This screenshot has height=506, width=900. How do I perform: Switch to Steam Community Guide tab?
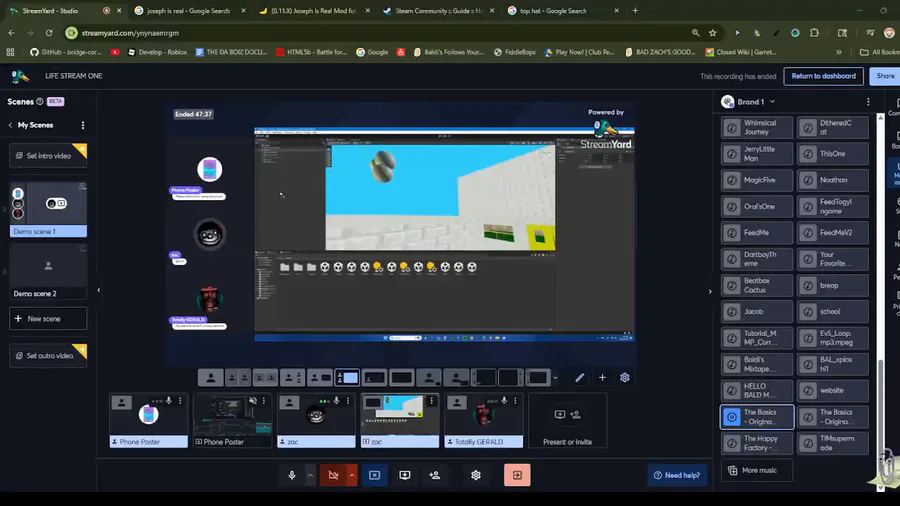click(439, 10)
